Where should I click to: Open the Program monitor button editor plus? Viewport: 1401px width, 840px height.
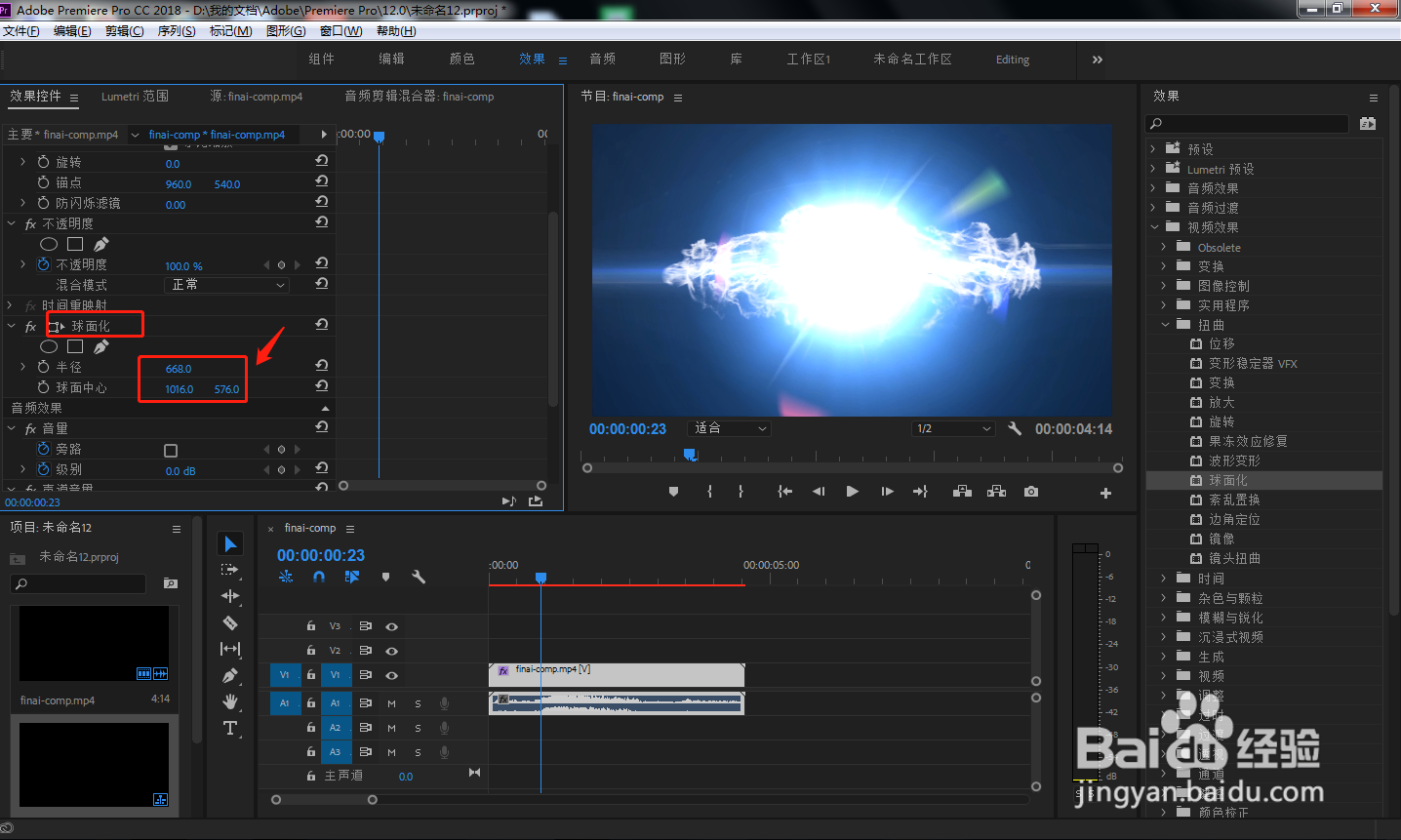[x=1105, y=493]
